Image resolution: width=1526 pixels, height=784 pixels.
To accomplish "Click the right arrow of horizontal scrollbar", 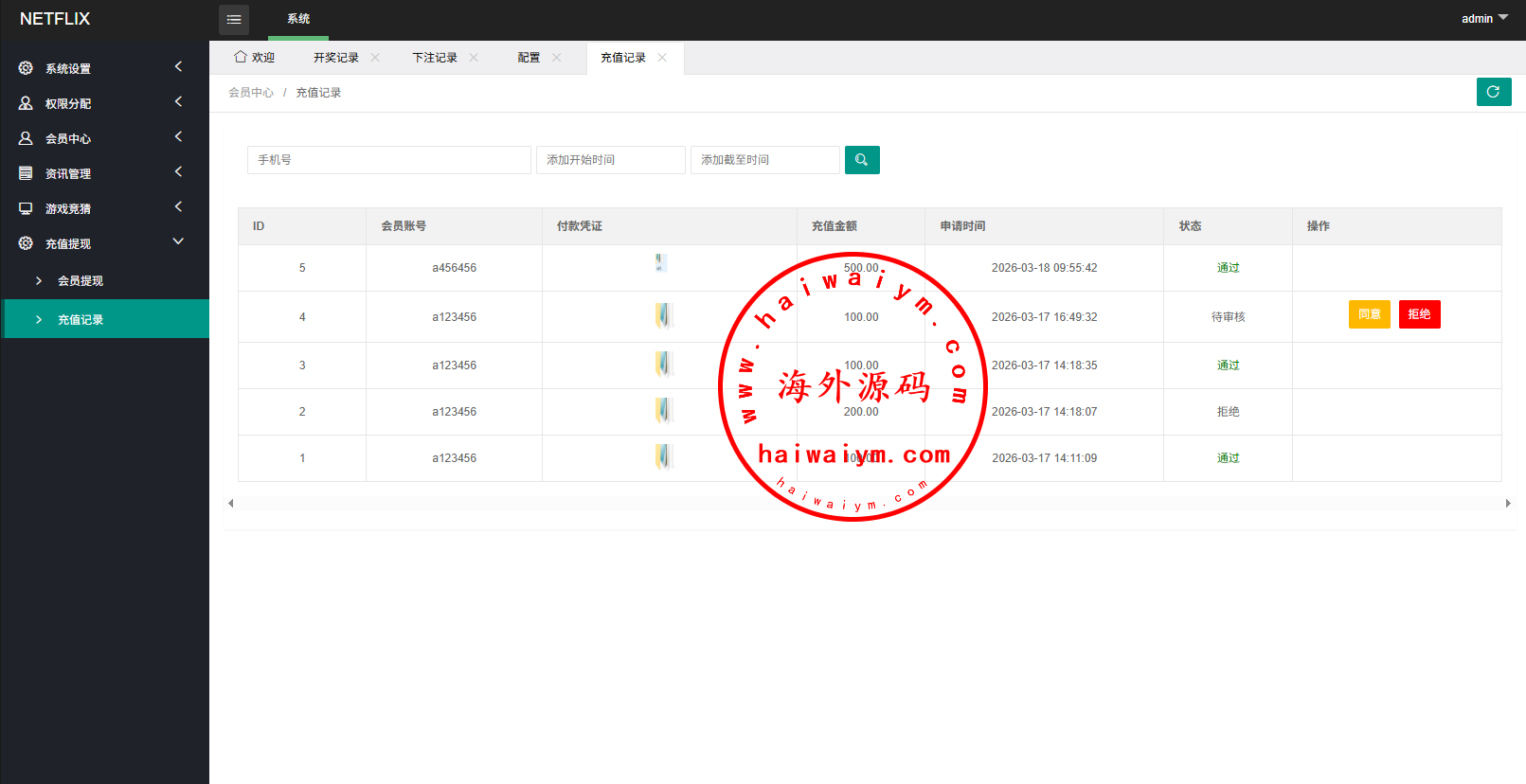I will pyautogui.click(x=1507, y=504).
